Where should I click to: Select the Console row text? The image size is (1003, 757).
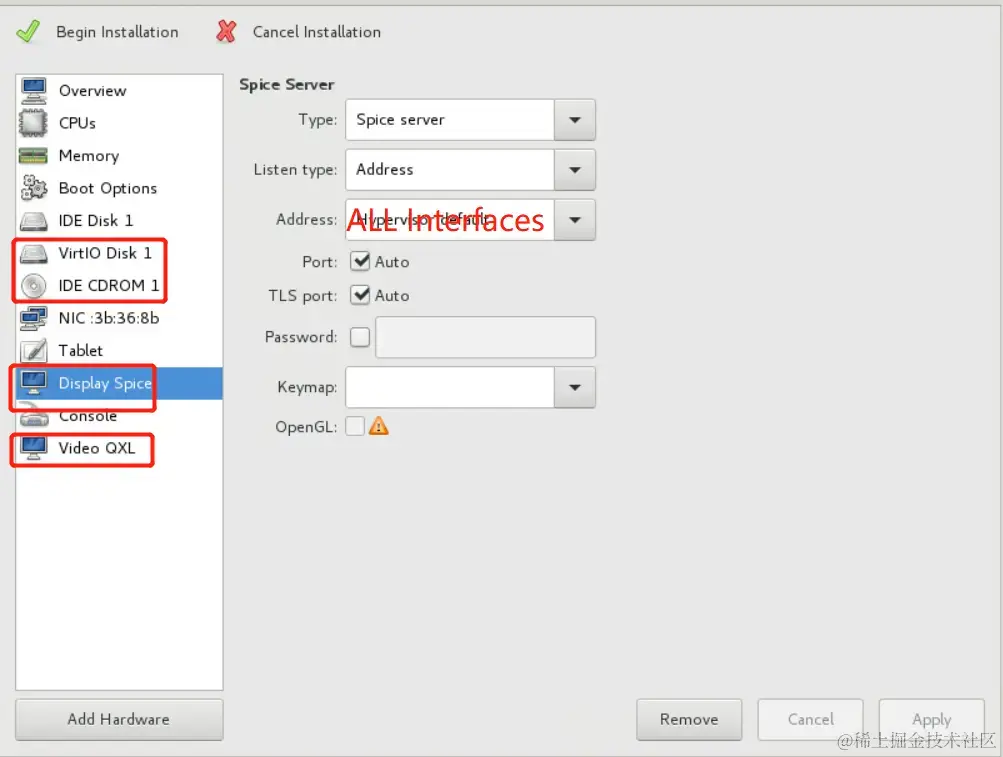coord(88,416)
